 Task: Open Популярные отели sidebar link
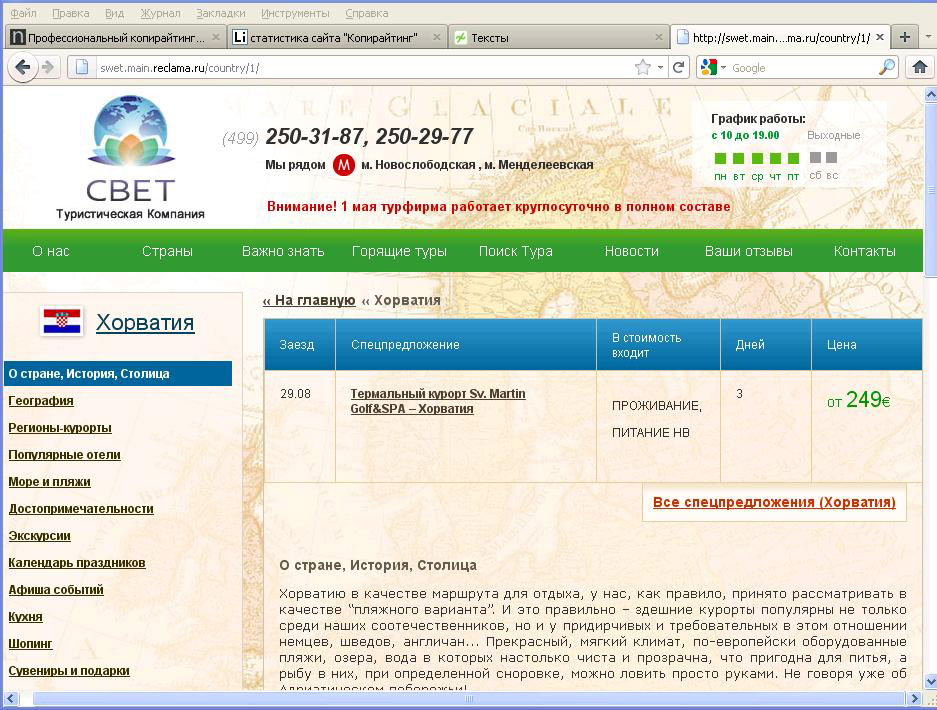(x=65, y=455)
